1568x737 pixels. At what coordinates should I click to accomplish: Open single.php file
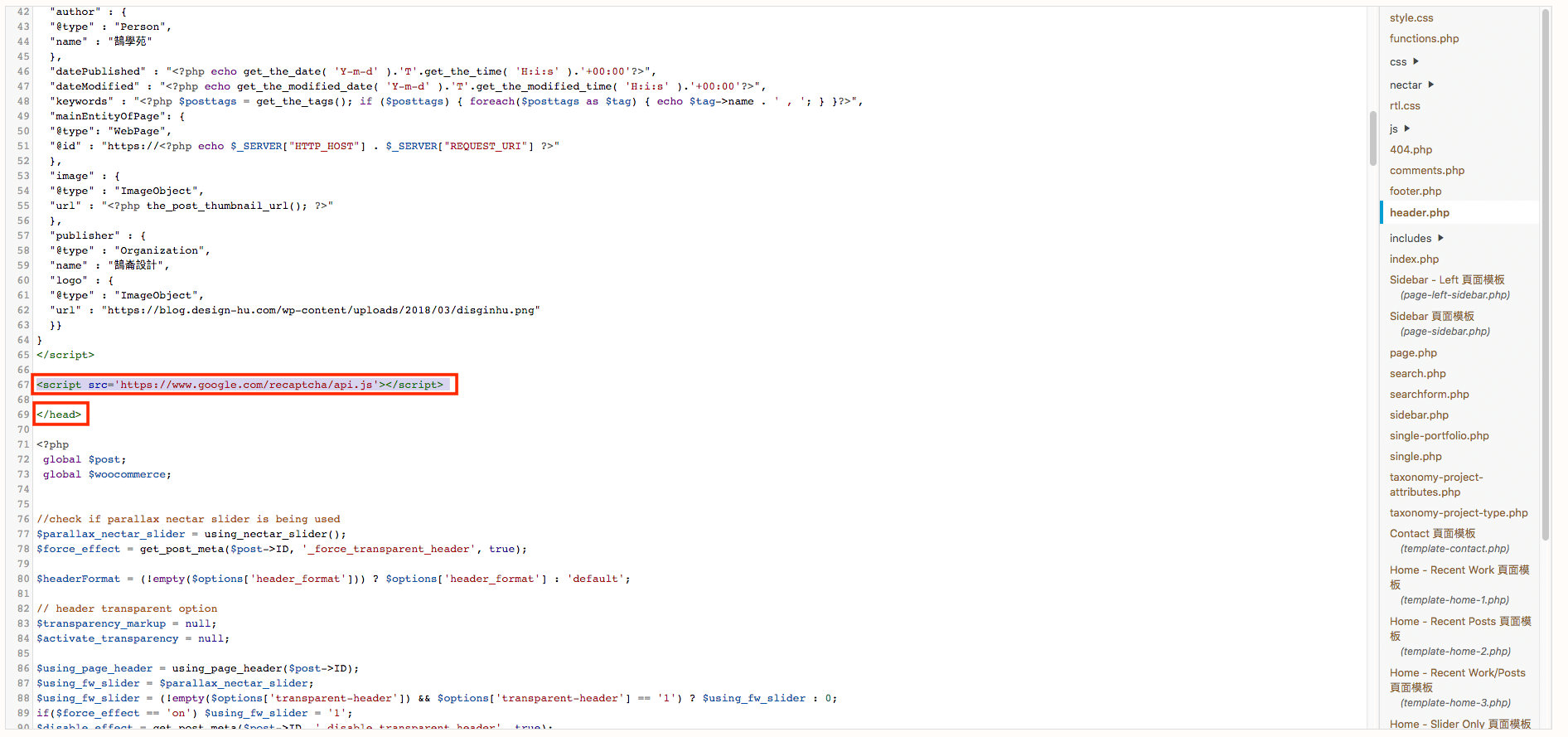(1416, 456)
